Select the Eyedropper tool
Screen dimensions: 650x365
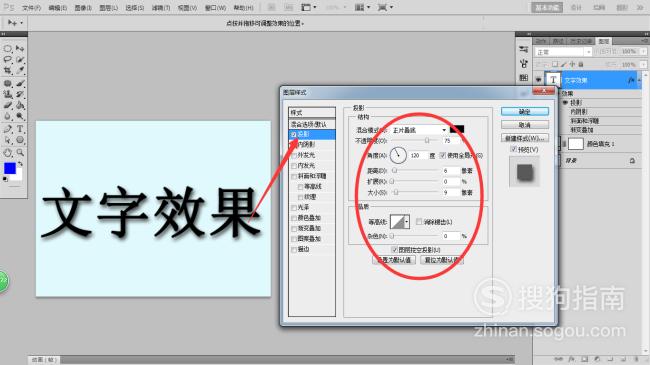click(x=20, y=71)
